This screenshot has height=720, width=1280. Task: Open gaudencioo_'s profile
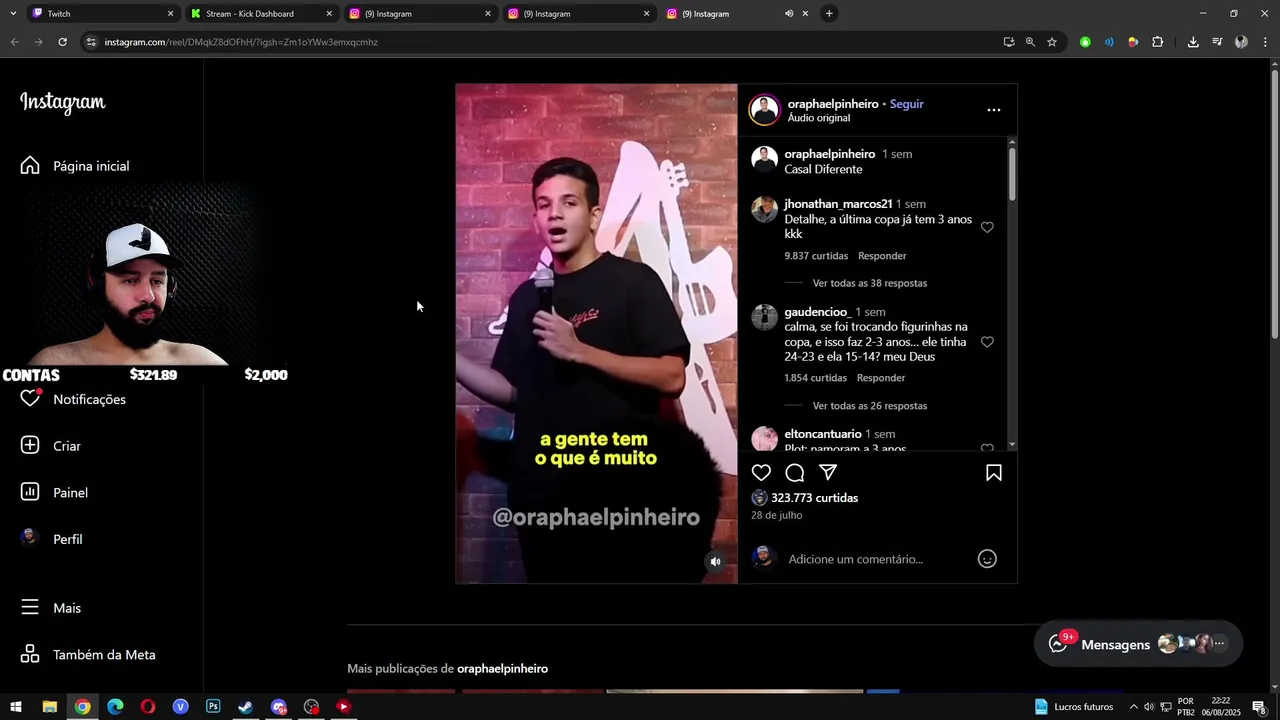pyautogui.click(x=818, y=312)
